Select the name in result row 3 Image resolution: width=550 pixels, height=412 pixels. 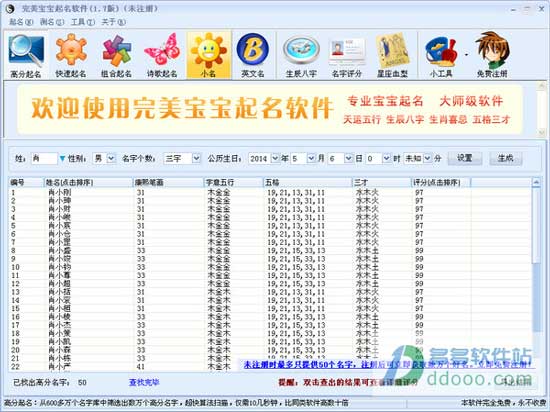60,209
